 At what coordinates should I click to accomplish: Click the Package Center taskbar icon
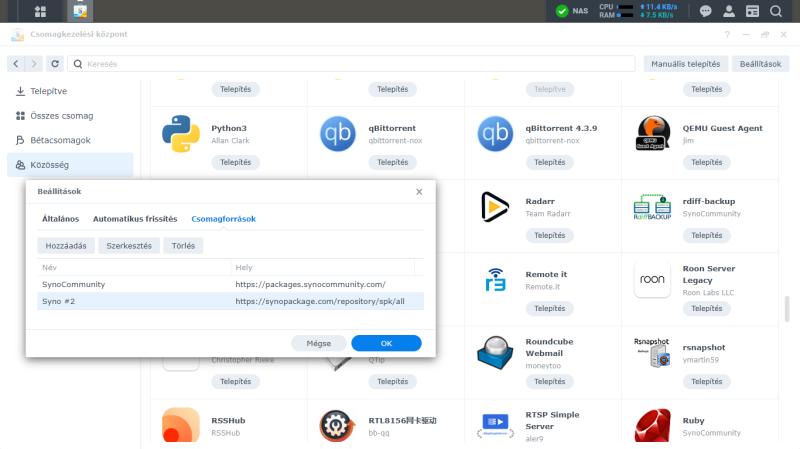80,11
